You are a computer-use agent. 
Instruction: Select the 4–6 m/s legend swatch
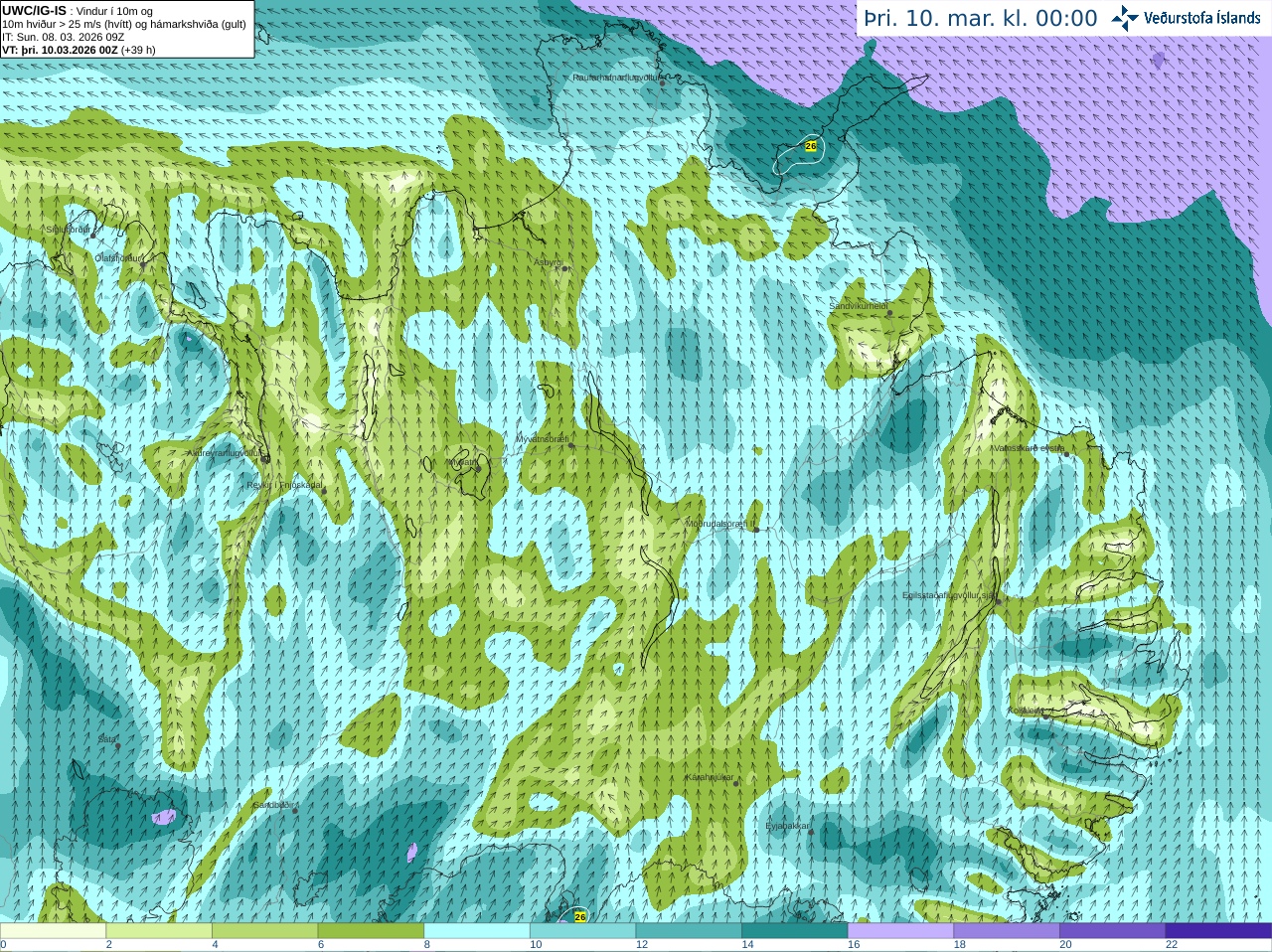point(265,931)
